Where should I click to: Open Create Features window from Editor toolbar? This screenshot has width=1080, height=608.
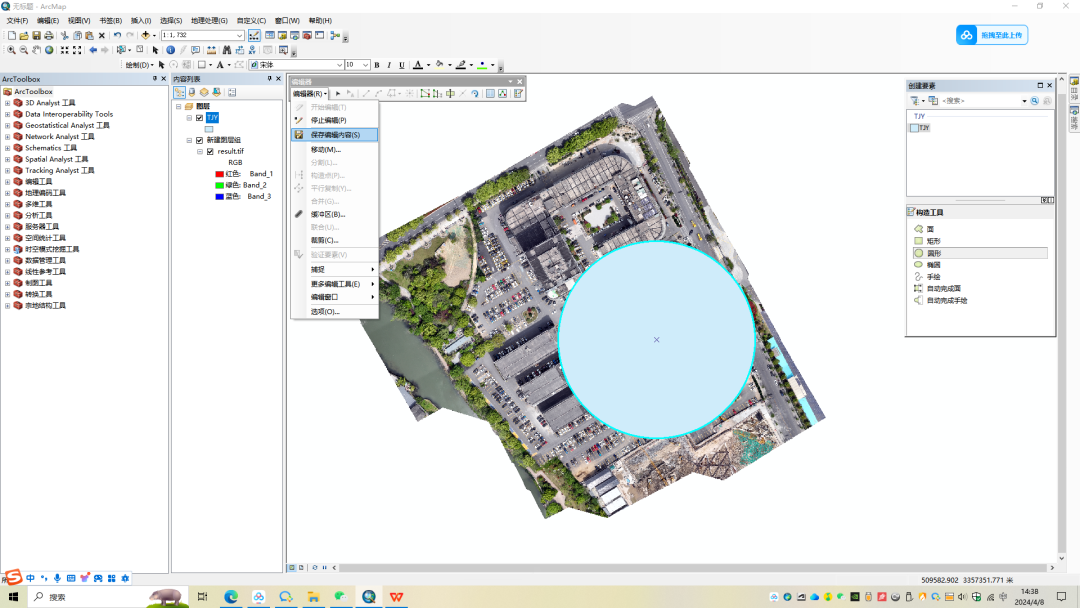(518, 94)
